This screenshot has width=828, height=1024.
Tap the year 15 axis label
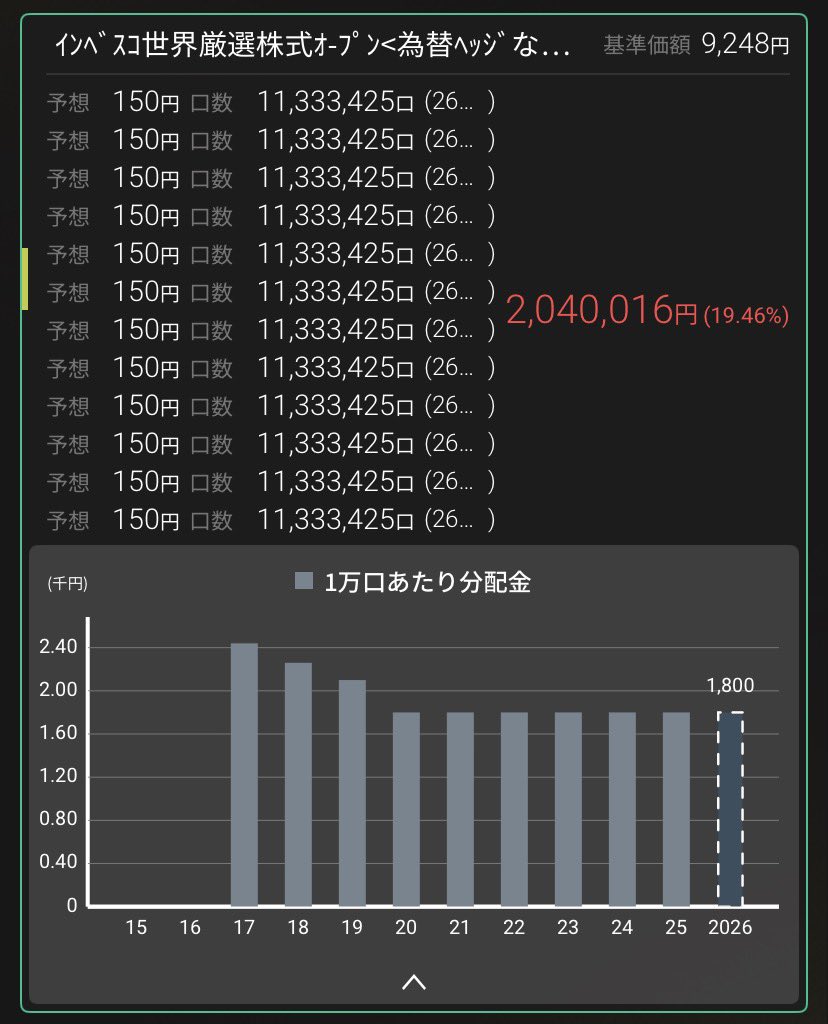pos(136,928)
